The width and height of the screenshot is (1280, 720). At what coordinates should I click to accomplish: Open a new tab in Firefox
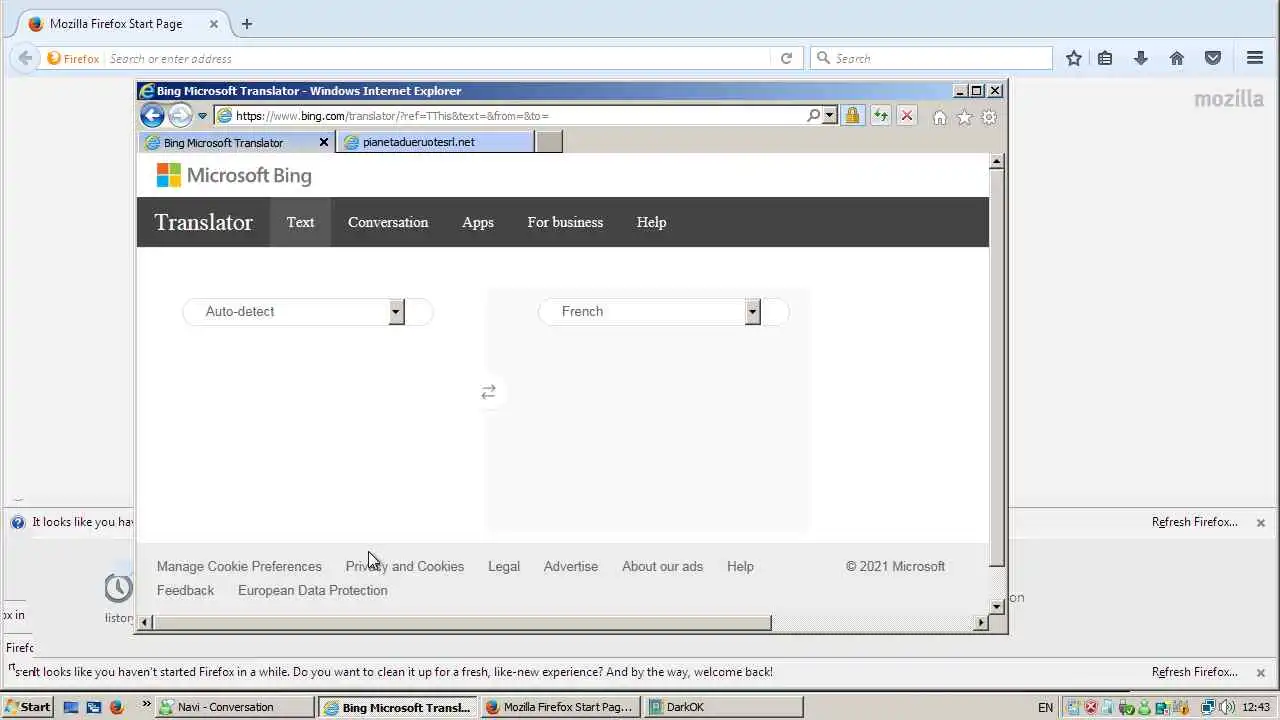pos(247,24)
